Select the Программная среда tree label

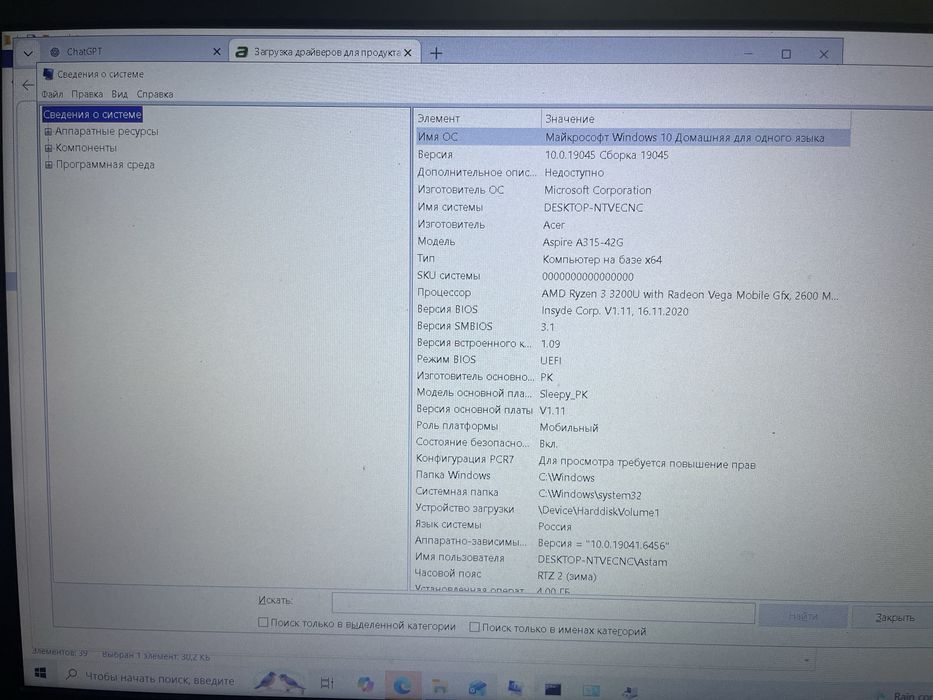pyautogui.click(x=105, y=164)
